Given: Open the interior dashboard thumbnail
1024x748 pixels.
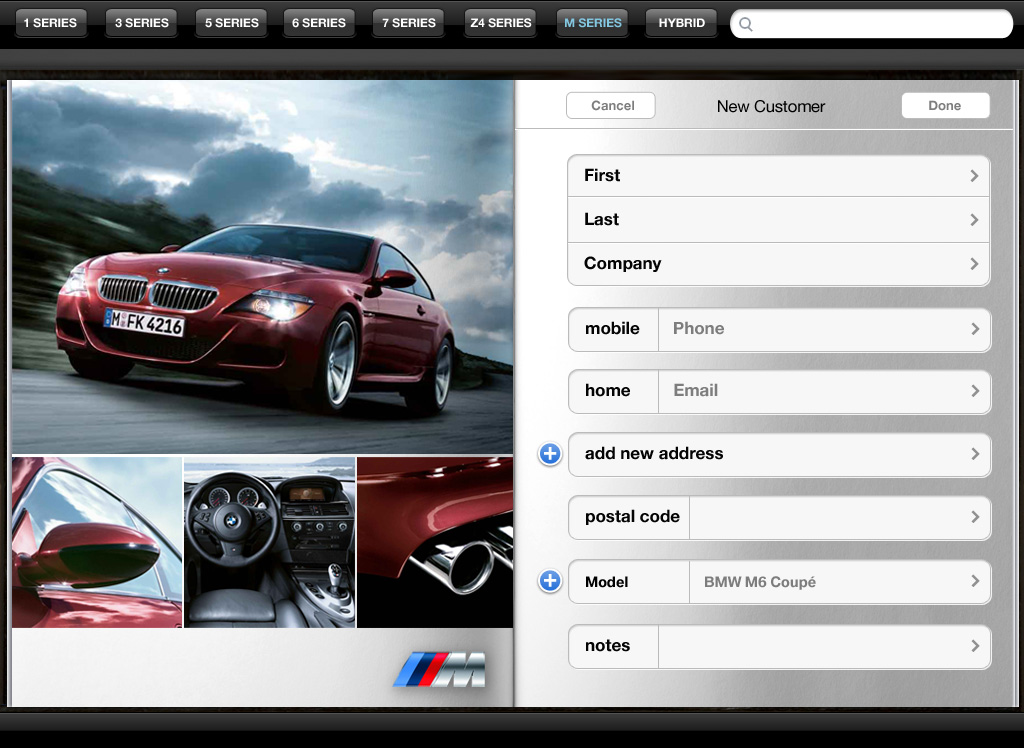Looking at the screenshot, I should pyautogui.click(x=270, y=542).
